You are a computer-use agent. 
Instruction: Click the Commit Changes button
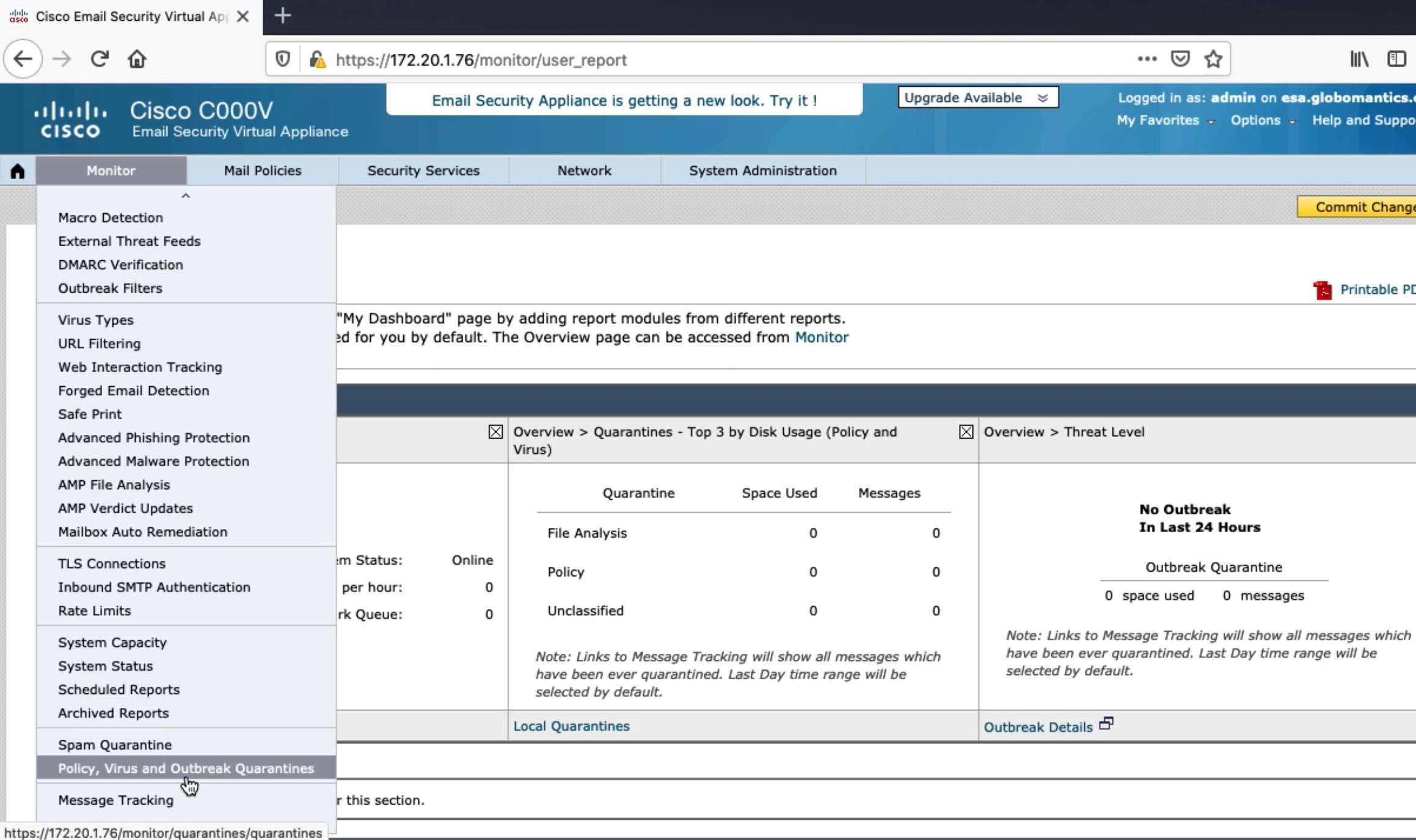(x=1357, y=207)
